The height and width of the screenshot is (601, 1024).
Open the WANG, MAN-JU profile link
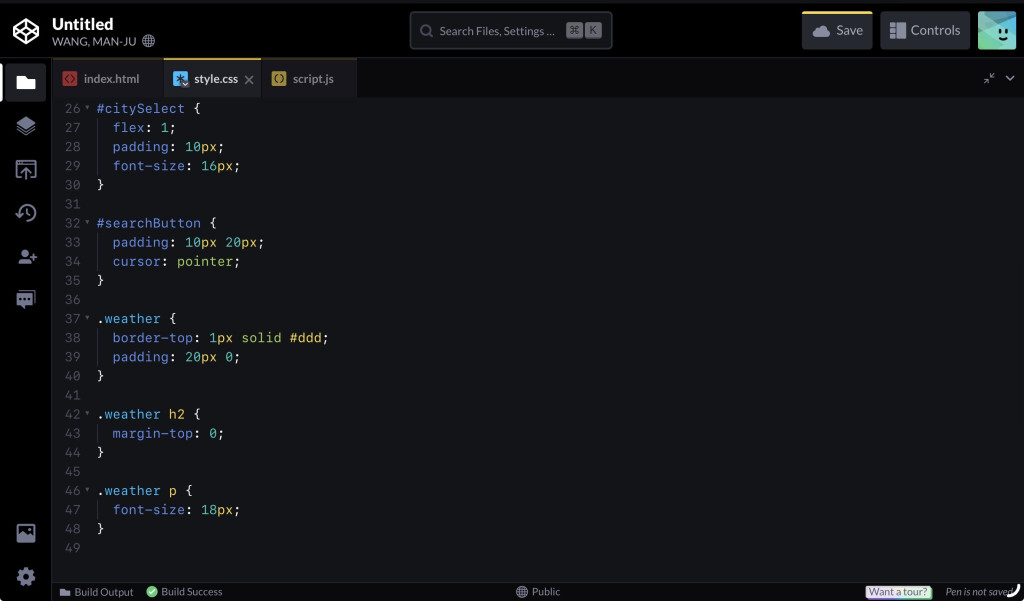click(x=94, y=41)
